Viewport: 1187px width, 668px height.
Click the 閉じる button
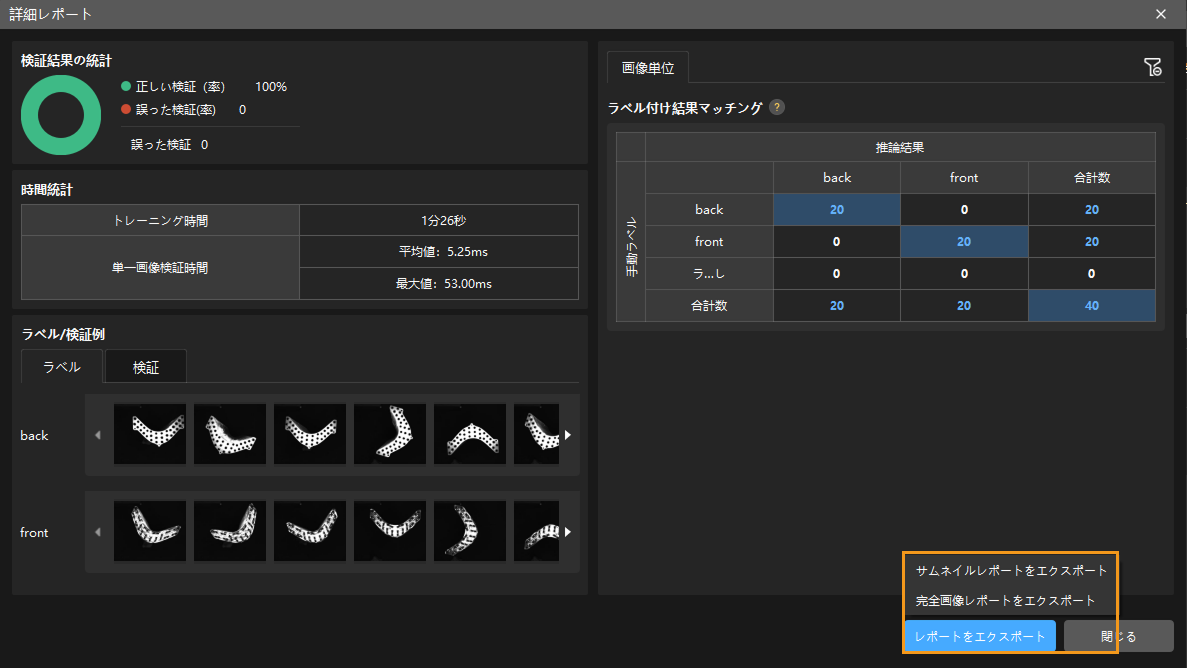pyautogui.click(x=1118, y=636)
